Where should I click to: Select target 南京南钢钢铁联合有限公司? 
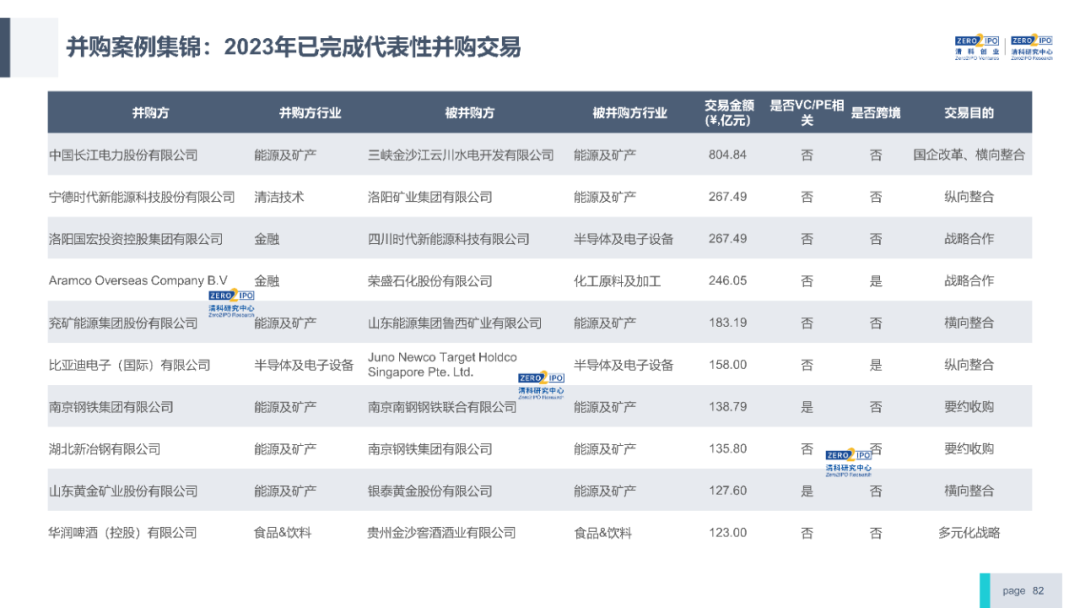tap(442, 407)
